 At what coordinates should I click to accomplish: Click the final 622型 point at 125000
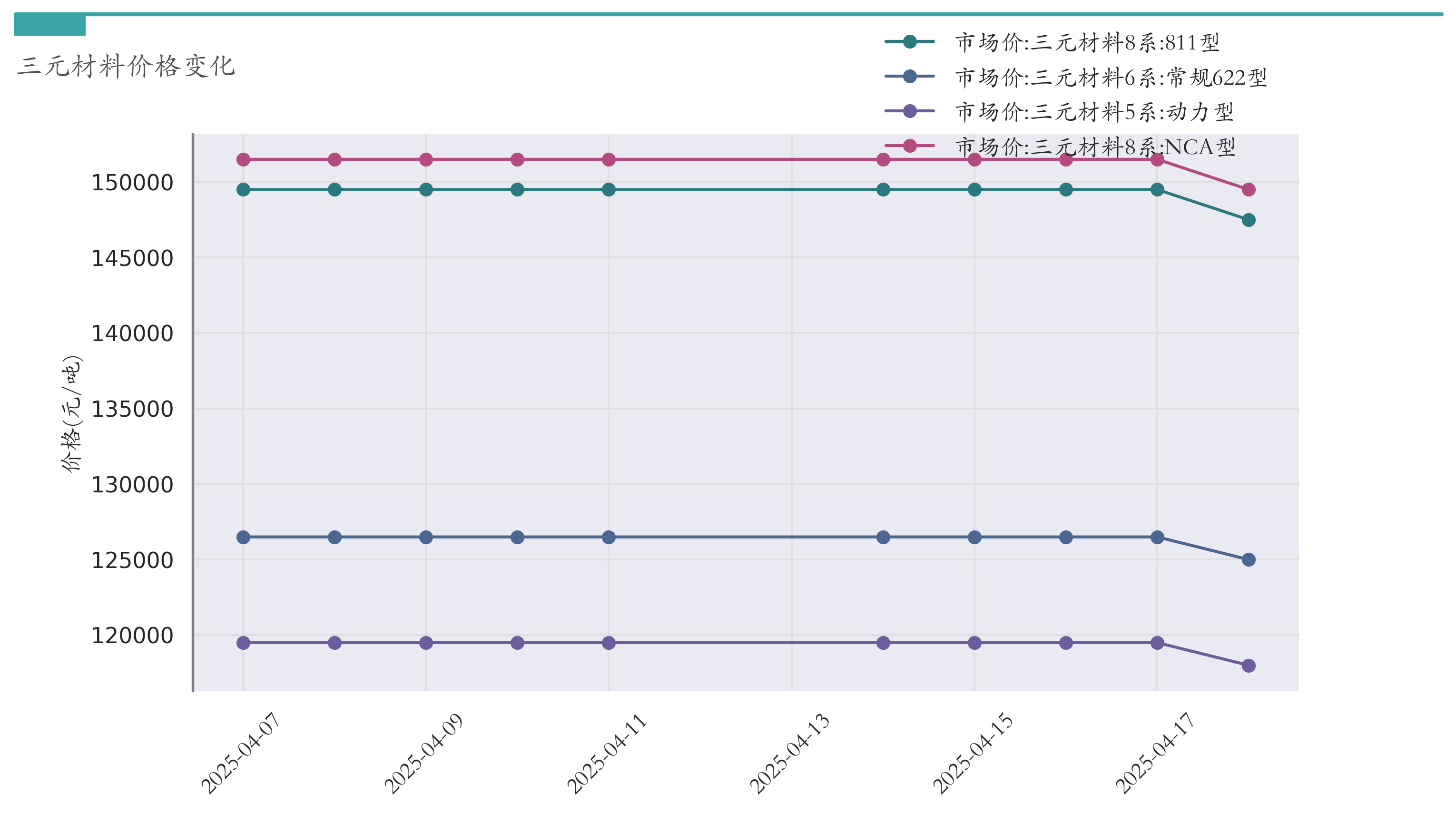1249,560
